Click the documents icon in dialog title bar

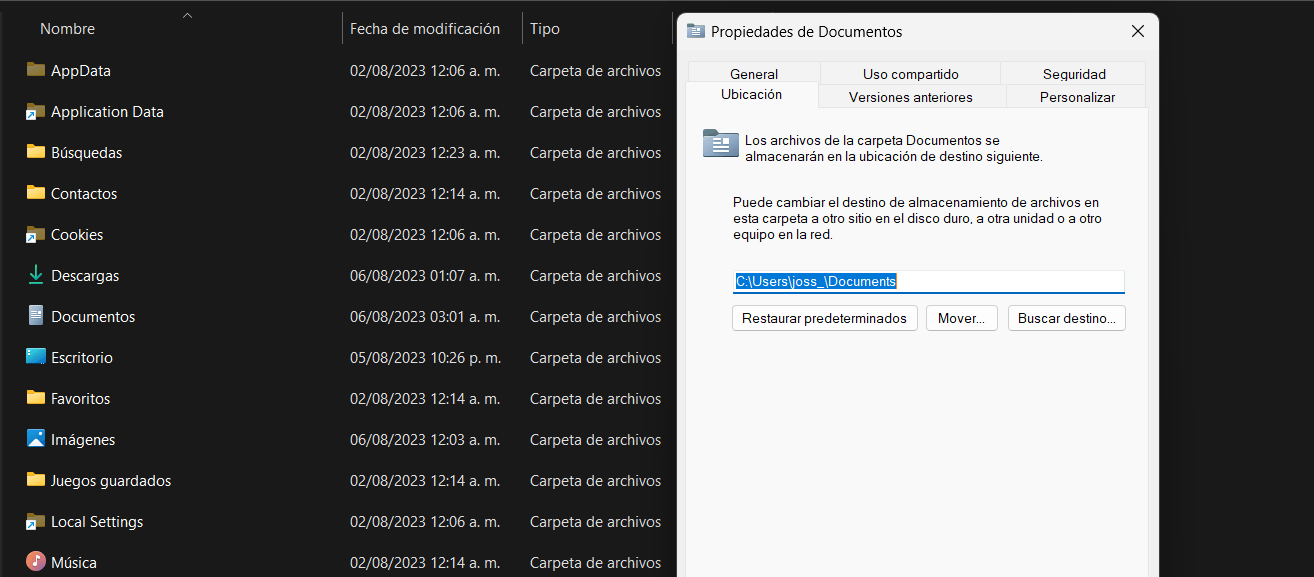[696, 31]
